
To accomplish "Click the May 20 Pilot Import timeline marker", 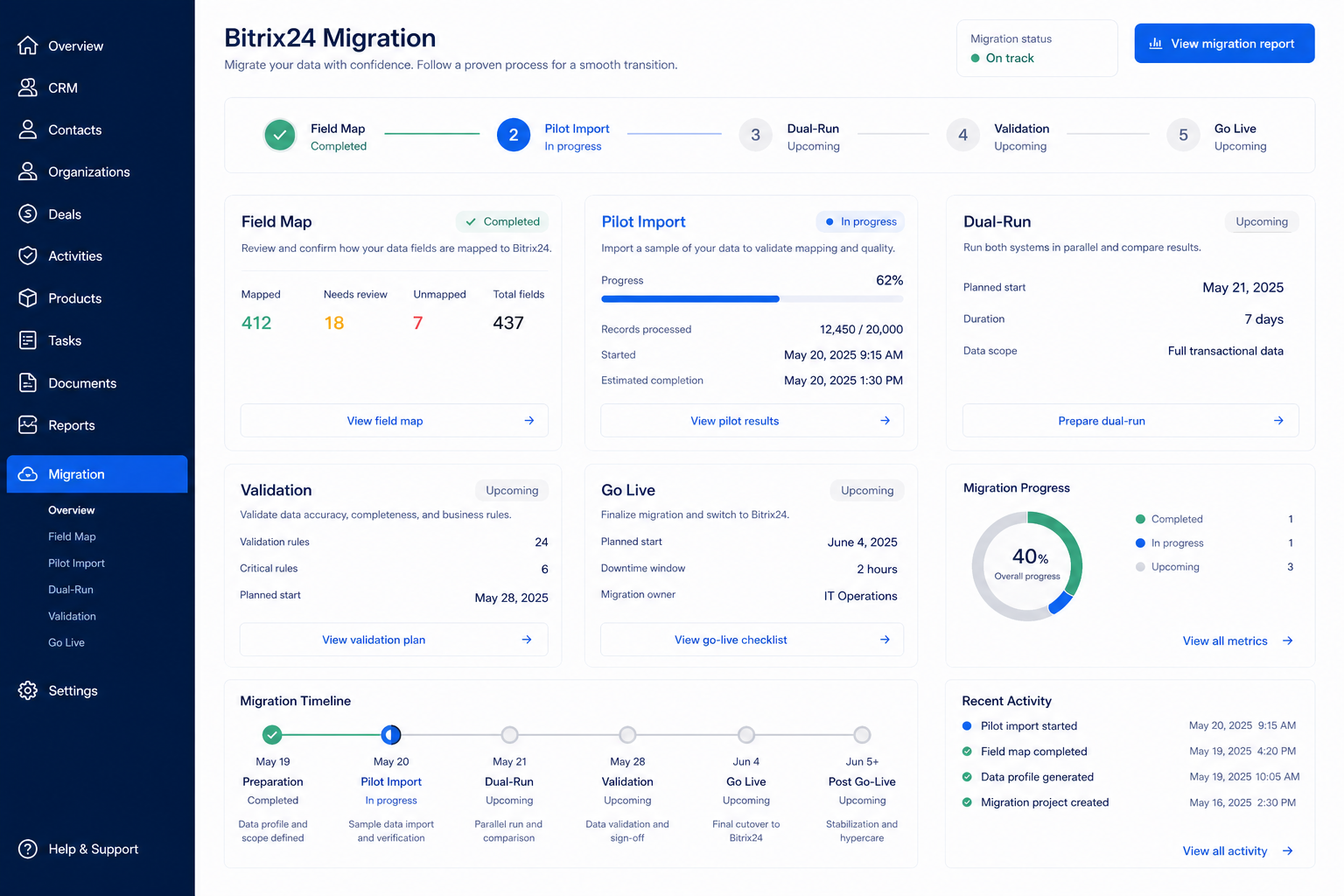I will (391, 735).
